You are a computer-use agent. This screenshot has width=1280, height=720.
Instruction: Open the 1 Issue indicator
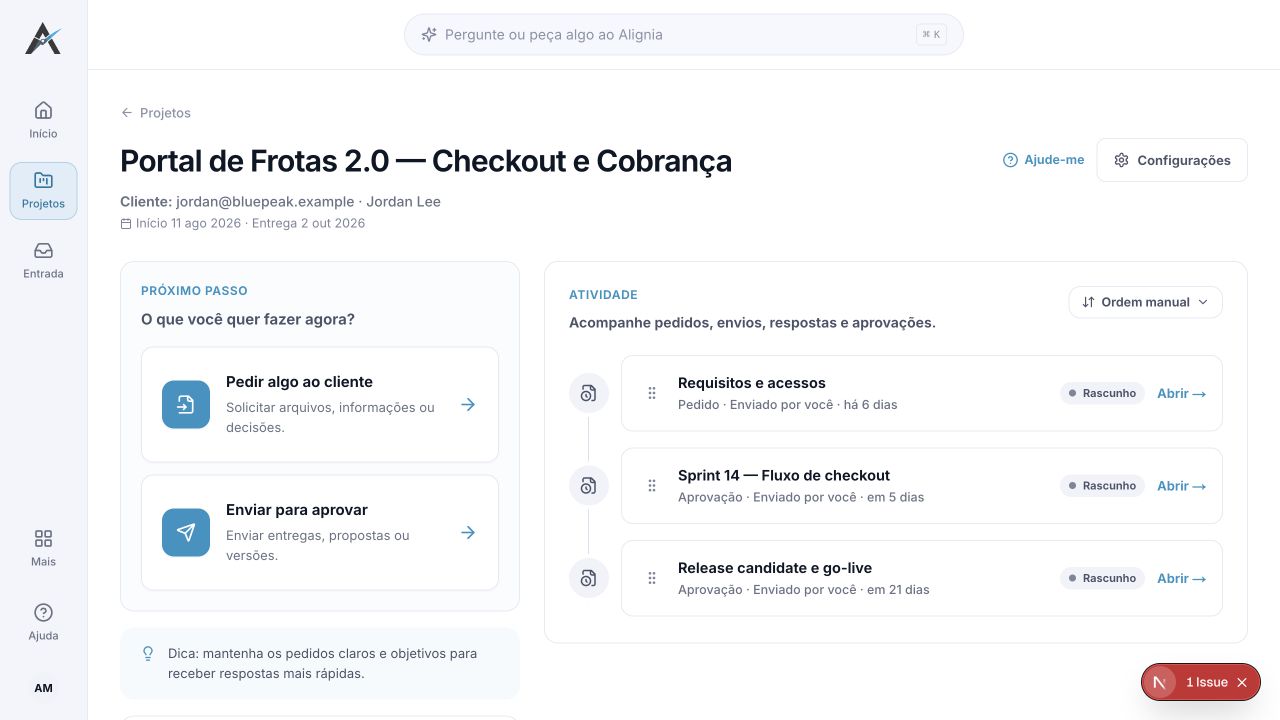1206,682
